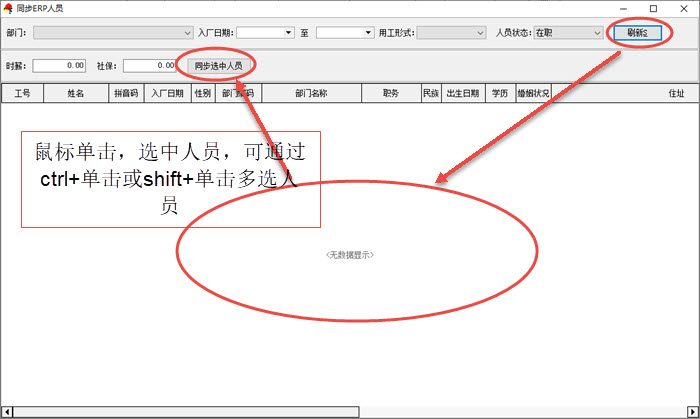Click the 拼音码 column header
The image size is (700, 419).
coord(126,93)
